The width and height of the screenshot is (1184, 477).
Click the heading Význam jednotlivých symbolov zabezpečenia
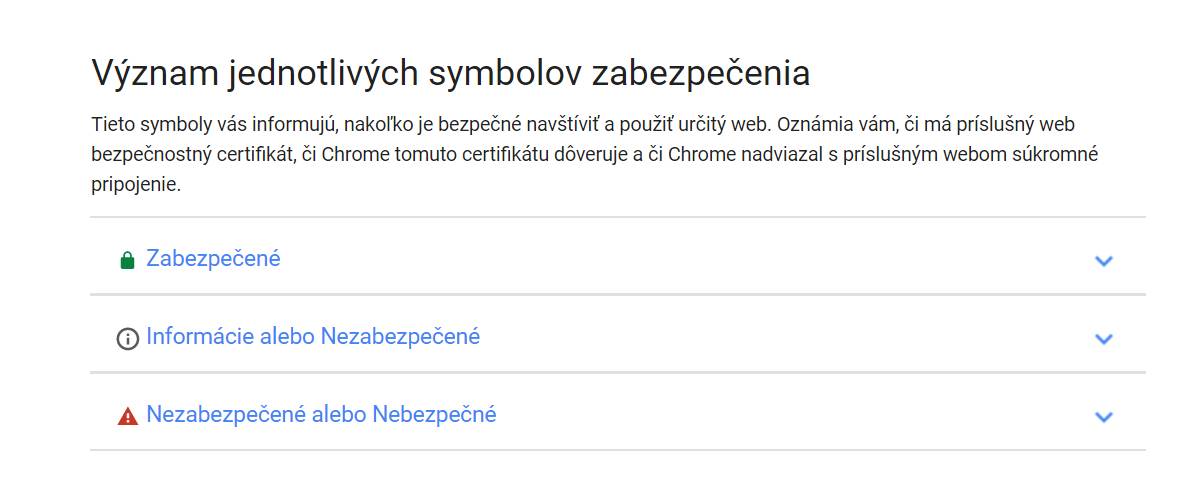450,74
